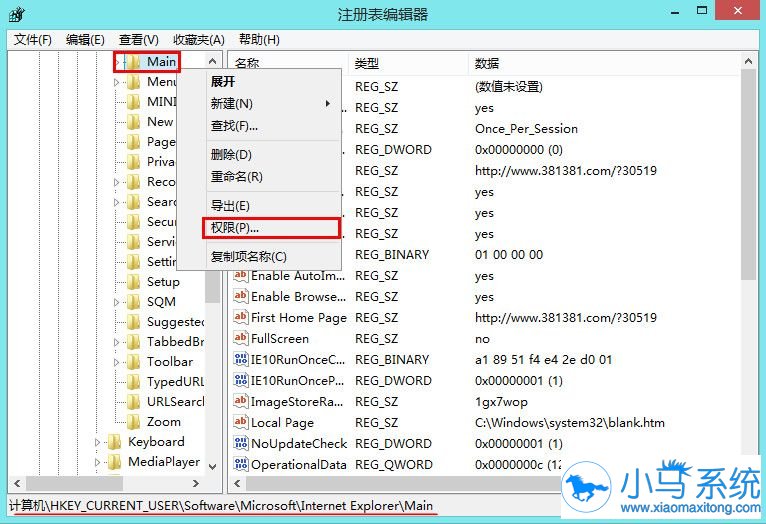766x524 pixels.
Task: Expand the SQM key tree node
Action: [x=117, y=303]
